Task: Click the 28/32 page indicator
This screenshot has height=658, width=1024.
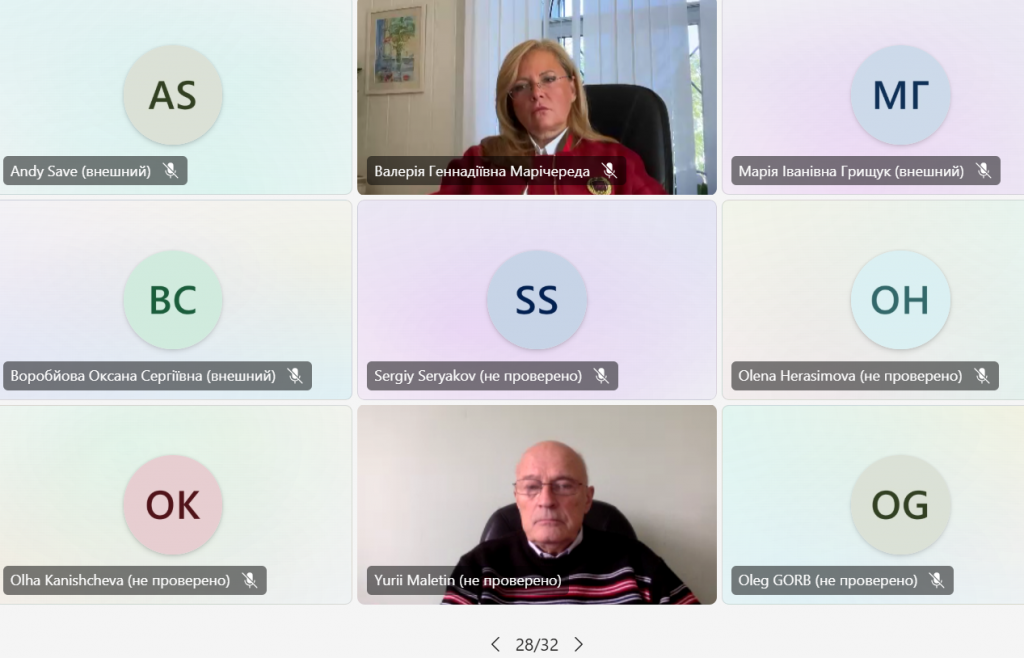Action: click(537, 645)
